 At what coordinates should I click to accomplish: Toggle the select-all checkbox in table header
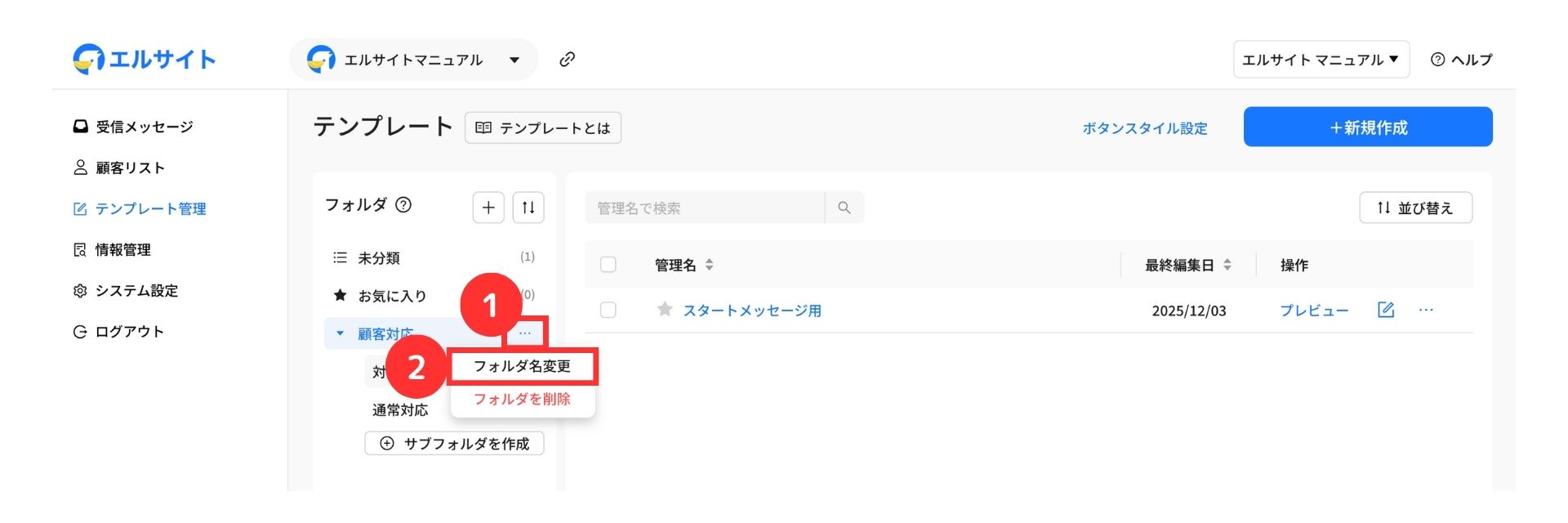coord(608,265)
